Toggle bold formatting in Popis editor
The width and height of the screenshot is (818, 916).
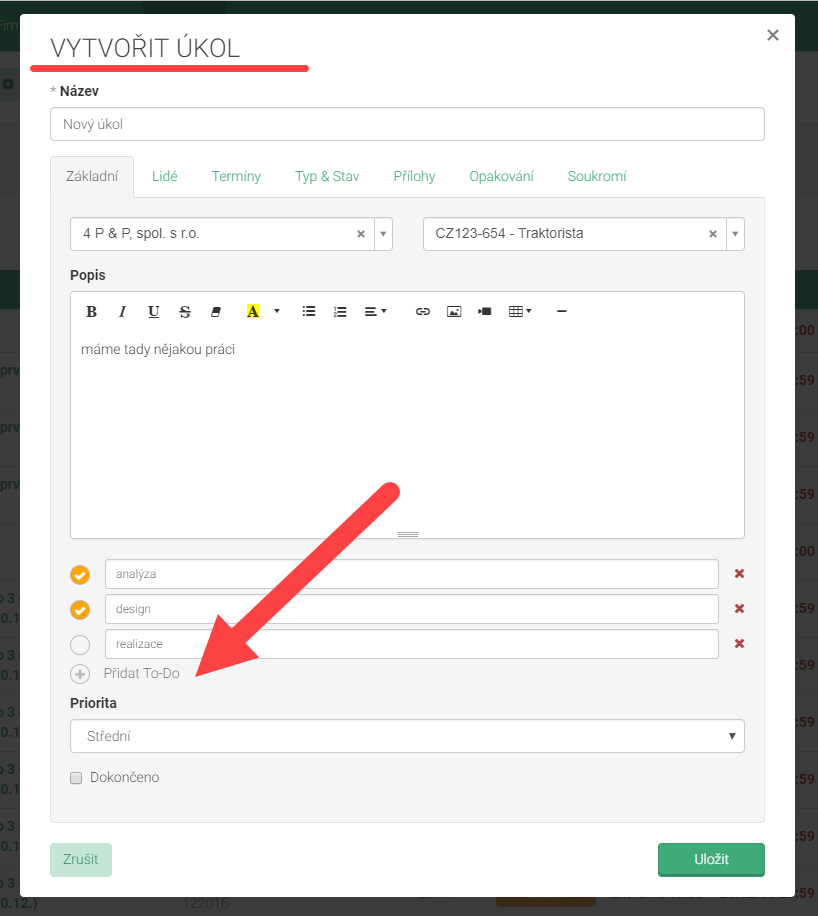pos(92,312)
